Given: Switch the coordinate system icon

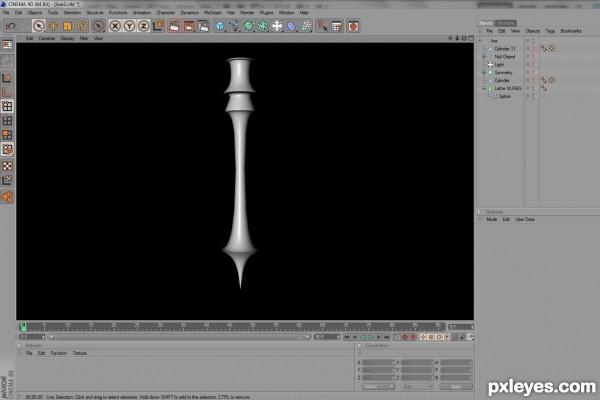Looking at the screenshot, I should click(158, 26).
